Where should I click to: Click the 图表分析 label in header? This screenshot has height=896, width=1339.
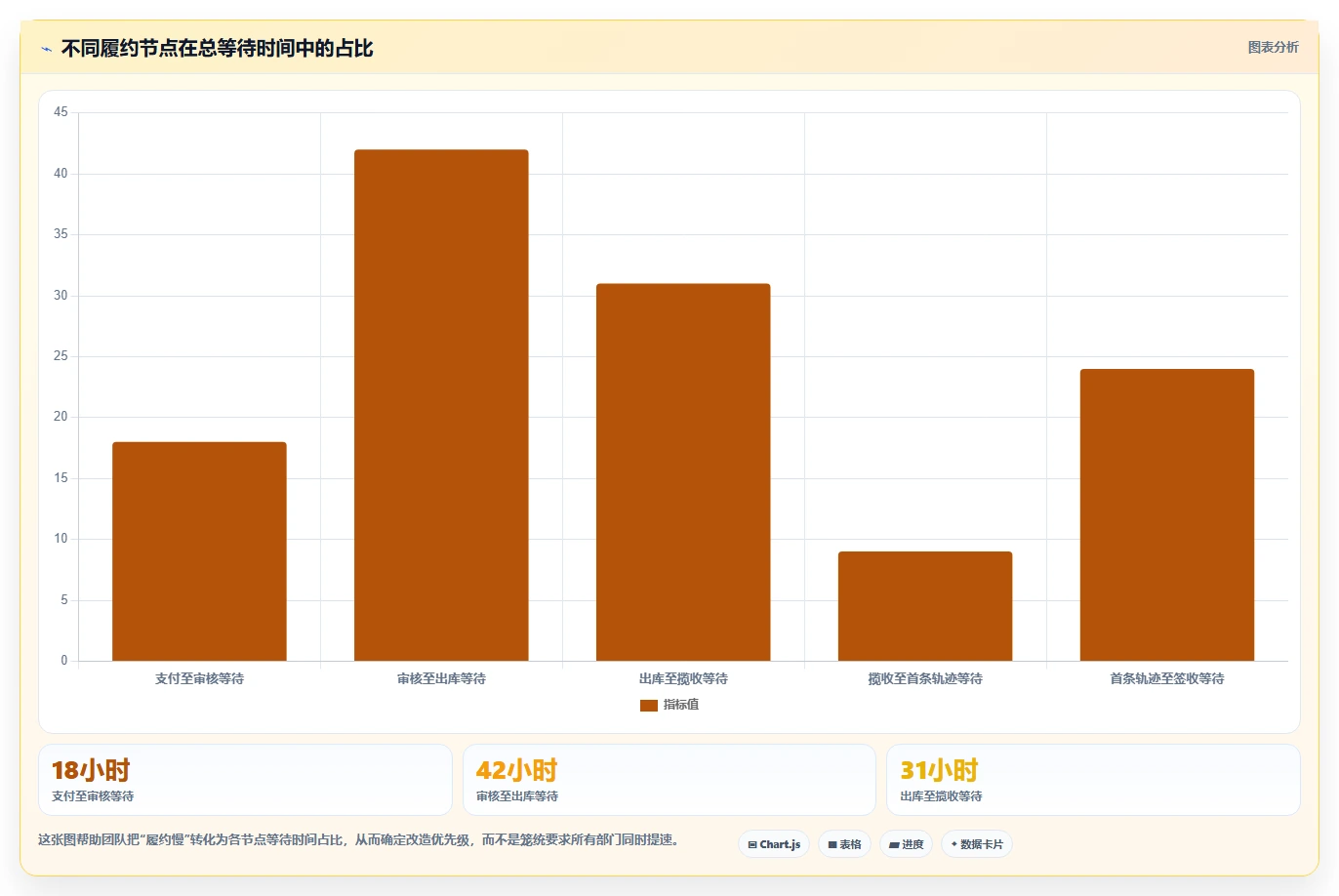[1273, 47]
